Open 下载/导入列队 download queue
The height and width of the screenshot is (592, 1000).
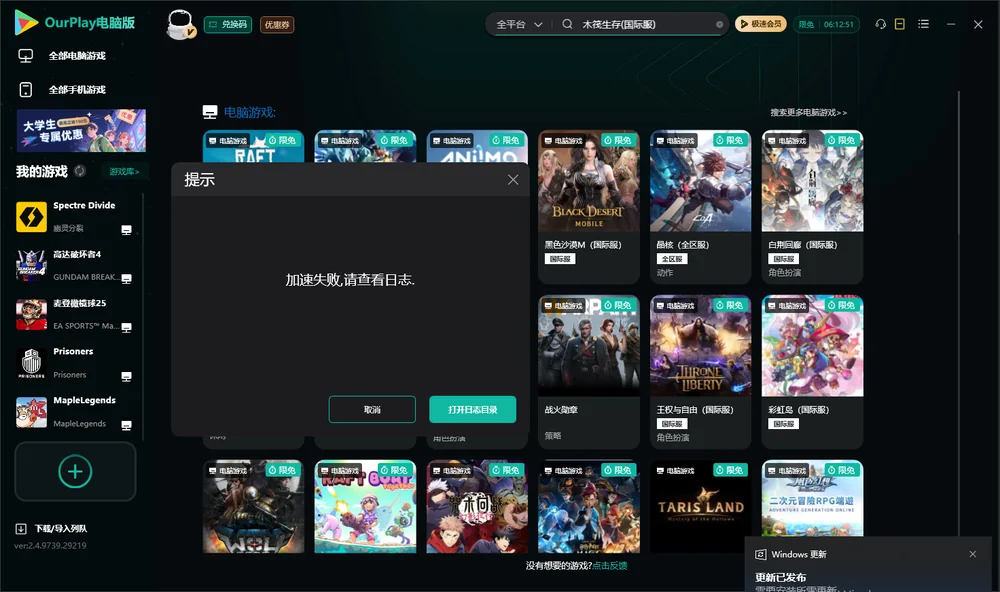52,528
